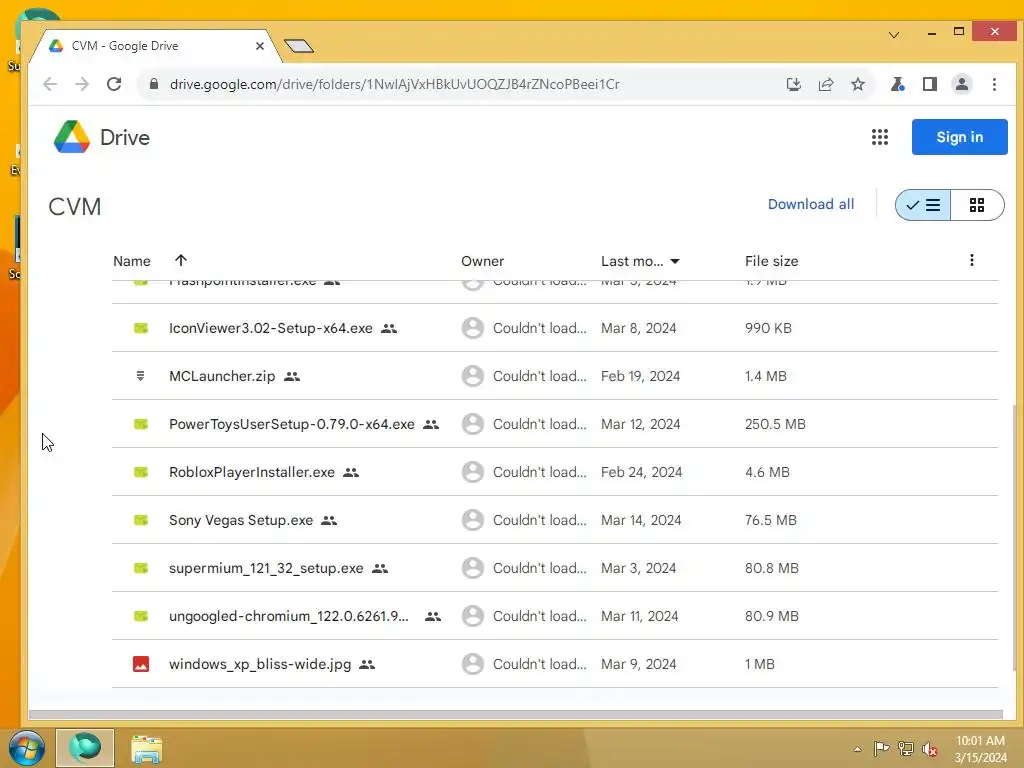The height and width of the screenshot is (768, 1024).
Task: Click Couldn't load owner text for MCLauncher.zip
Action: point(540,376)
